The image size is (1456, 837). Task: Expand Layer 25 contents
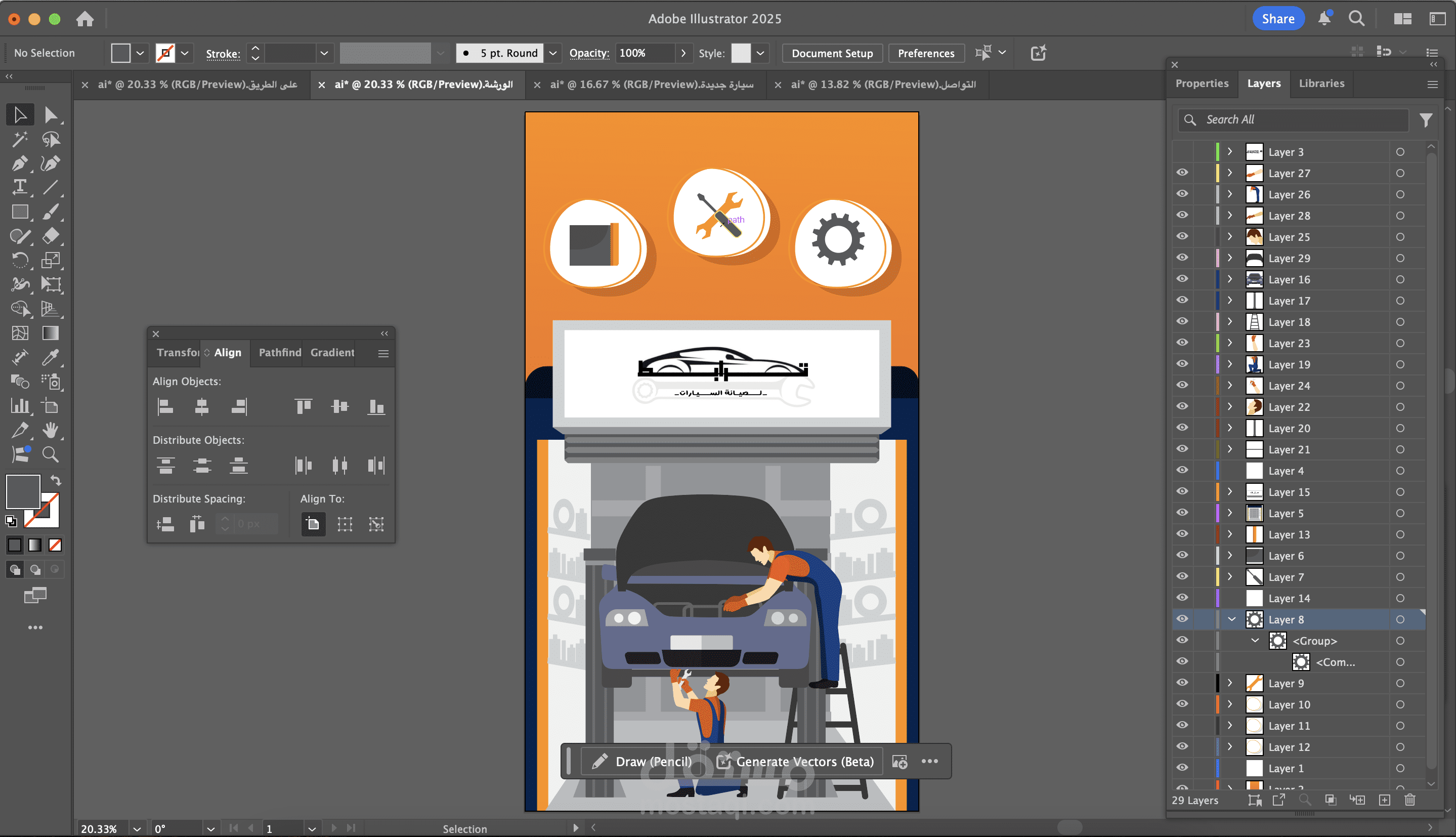tap(1230, 237)
